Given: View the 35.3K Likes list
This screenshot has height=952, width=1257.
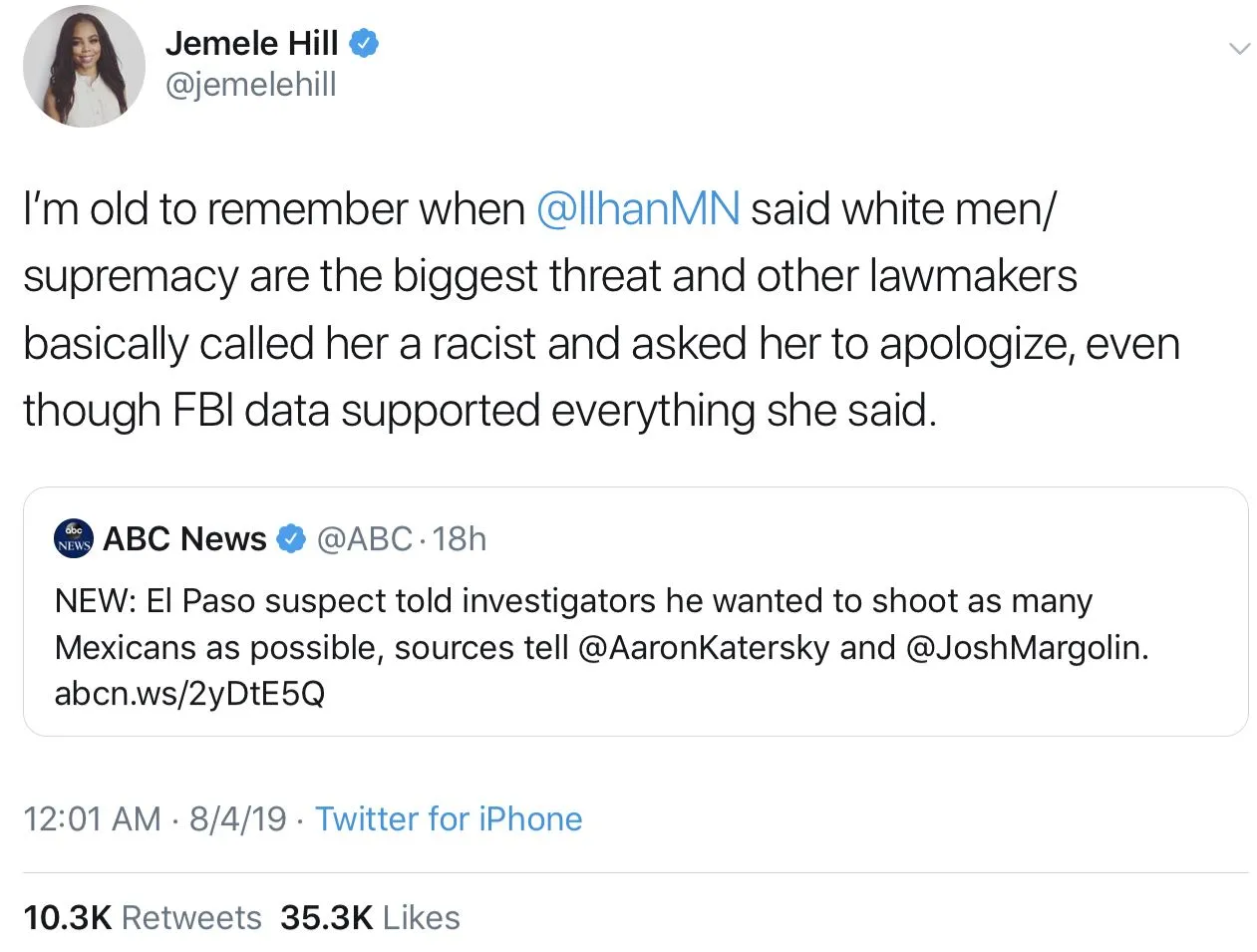Looking at the screenshot, I should pyautogui.click(x=370, y=917).
